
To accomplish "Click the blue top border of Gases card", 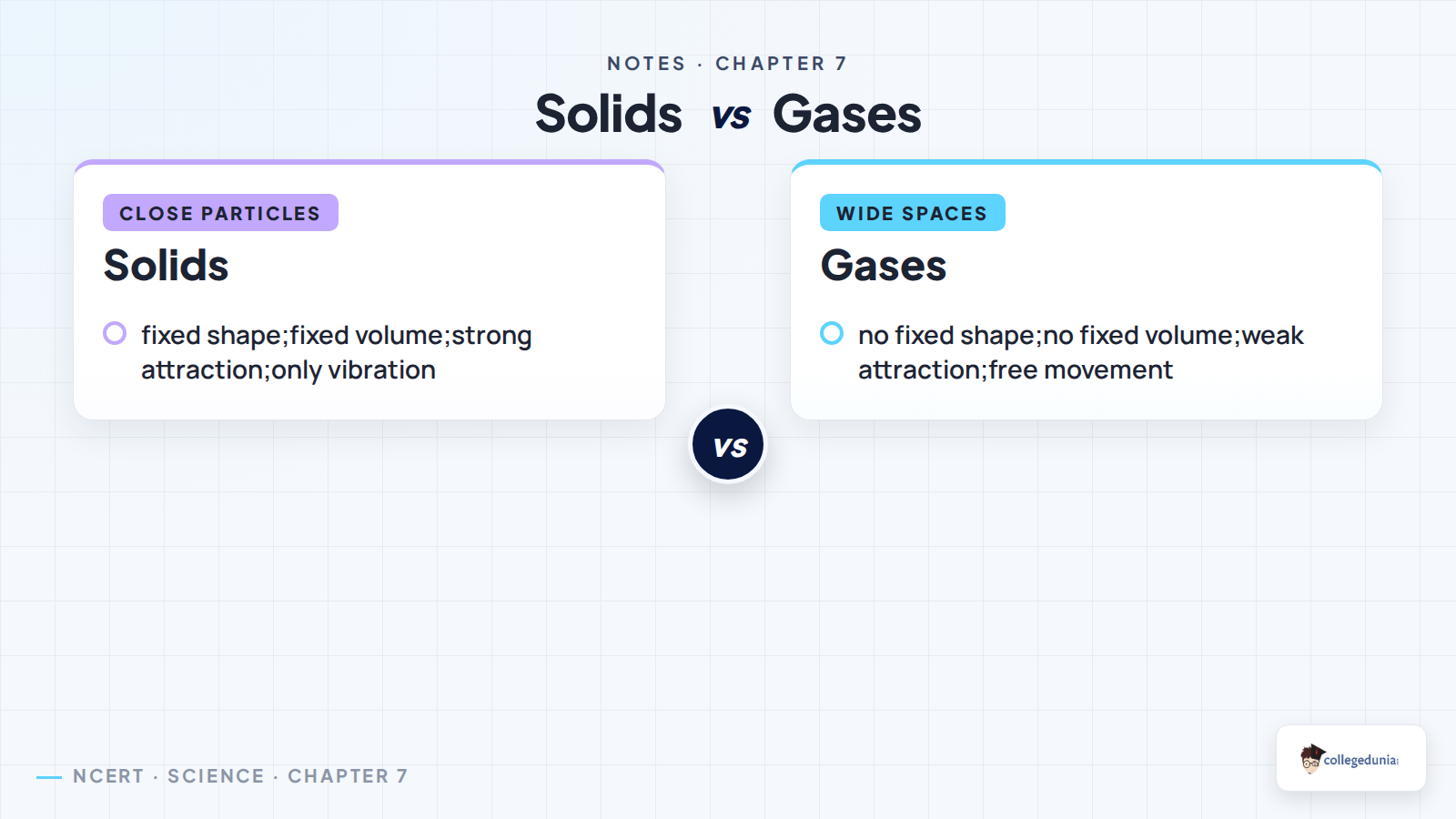I will (1087, 162).
